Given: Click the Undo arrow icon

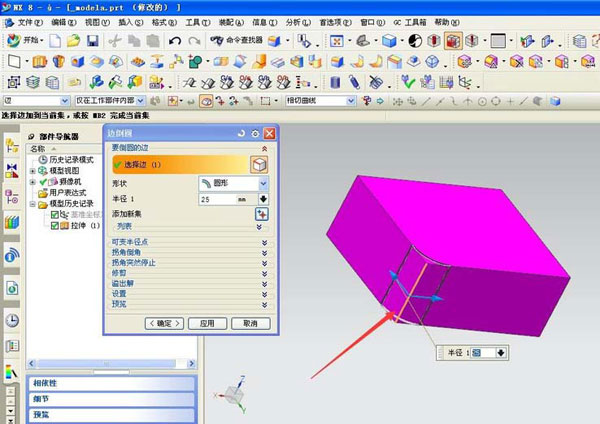Looking at the screenshot, I should click(176, 40).
